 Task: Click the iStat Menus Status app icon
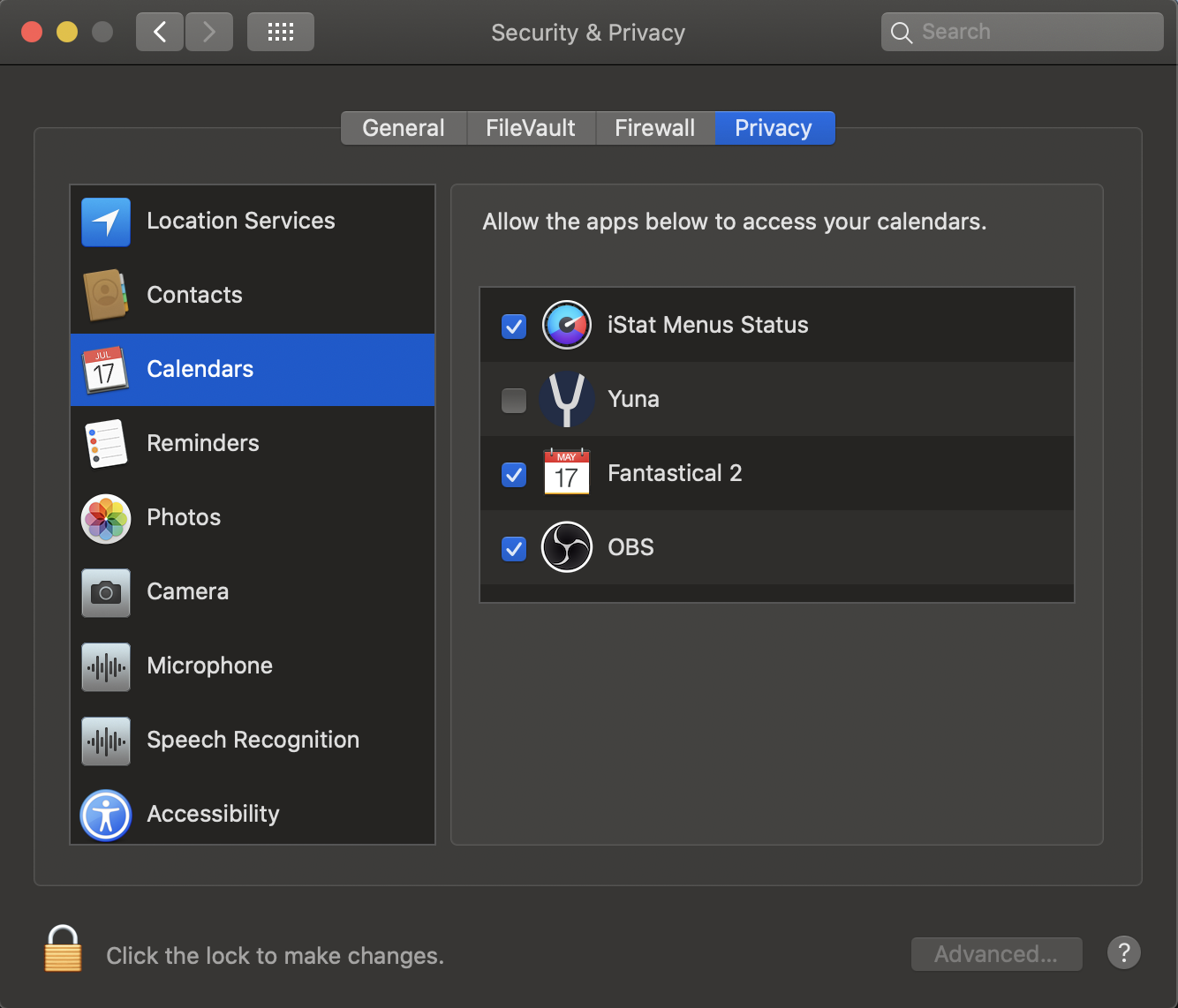click(x=567, y=325)
